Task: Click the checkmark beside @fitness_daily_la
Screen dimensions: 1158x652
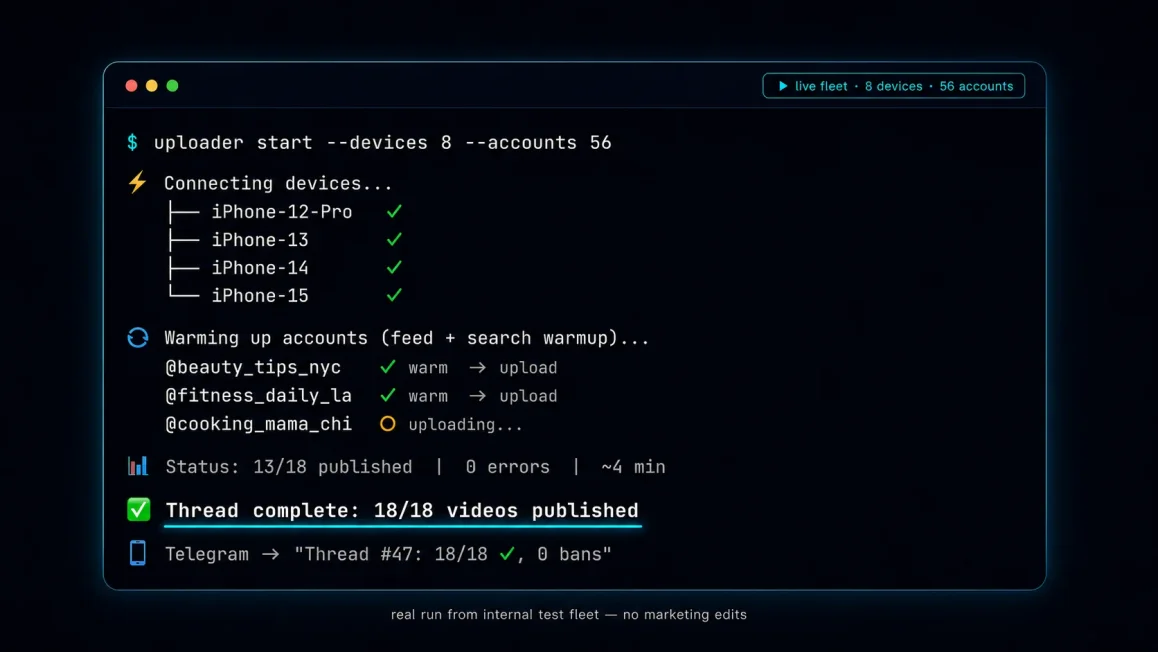Action: pos(388,395)
